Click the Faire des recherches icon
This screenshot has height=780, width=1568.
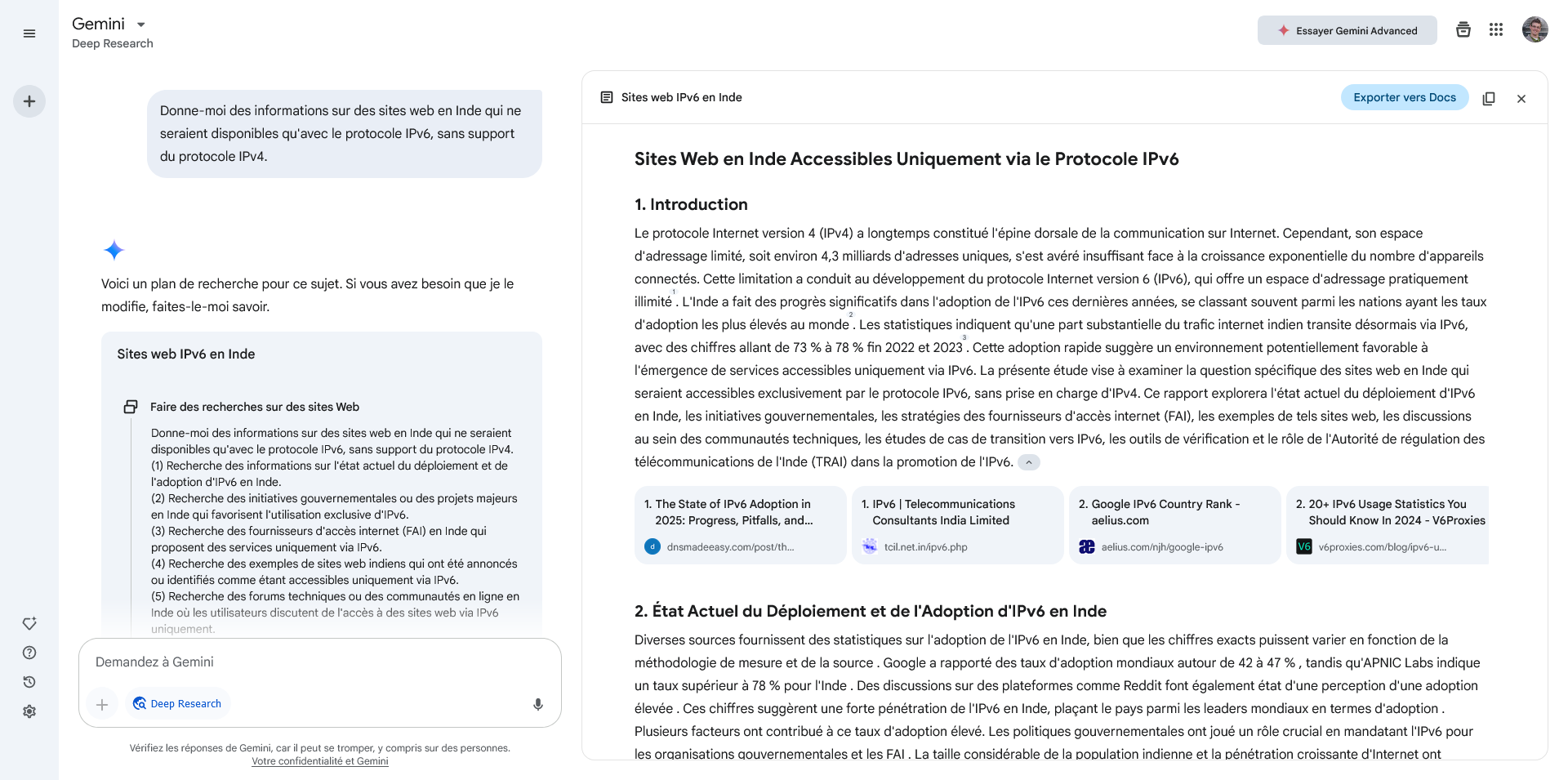click(x=131, y=407)
